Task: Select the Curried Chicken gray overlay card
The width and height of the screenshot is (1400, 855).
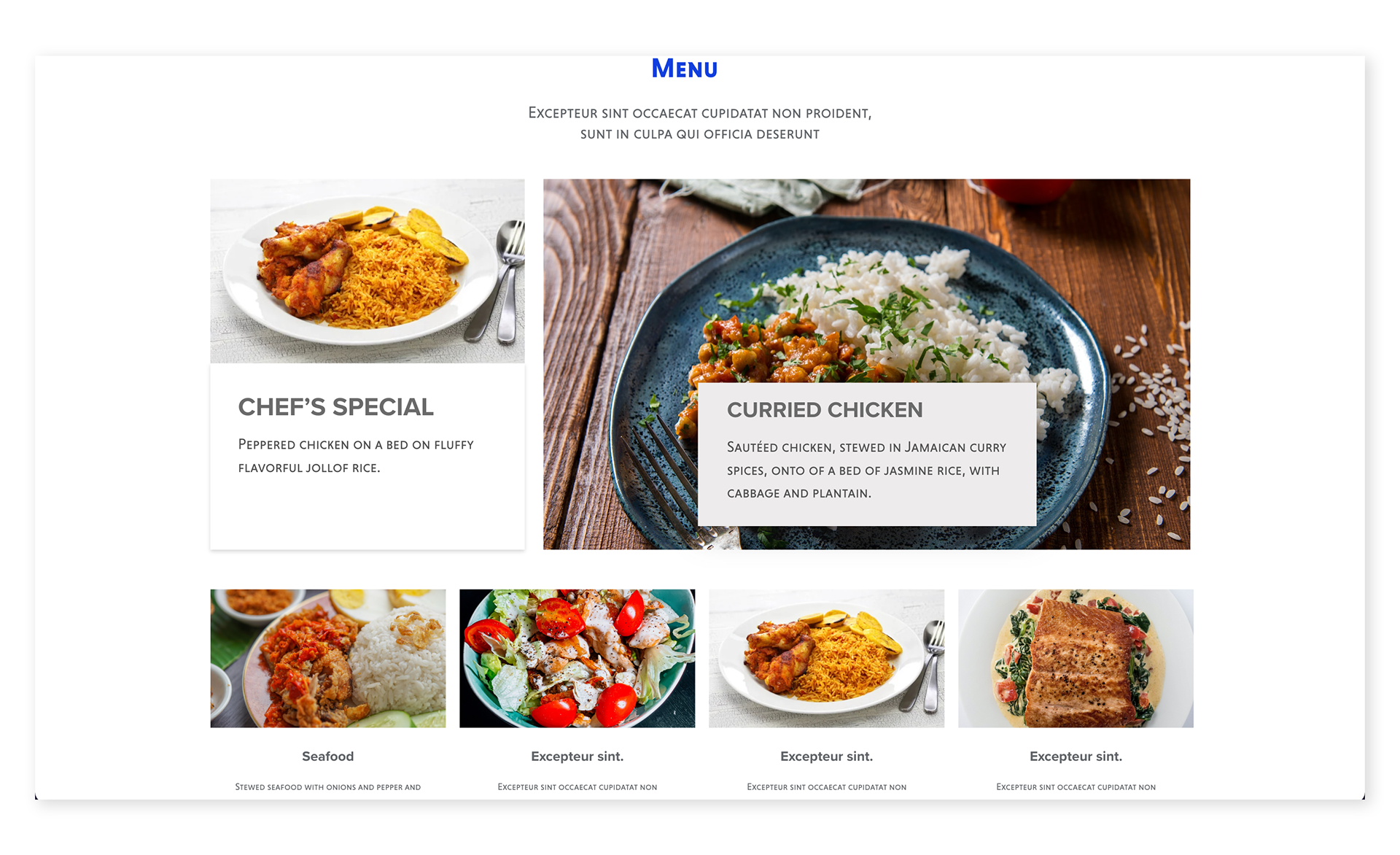Action: pyautogui.click(x=867, y=454)
